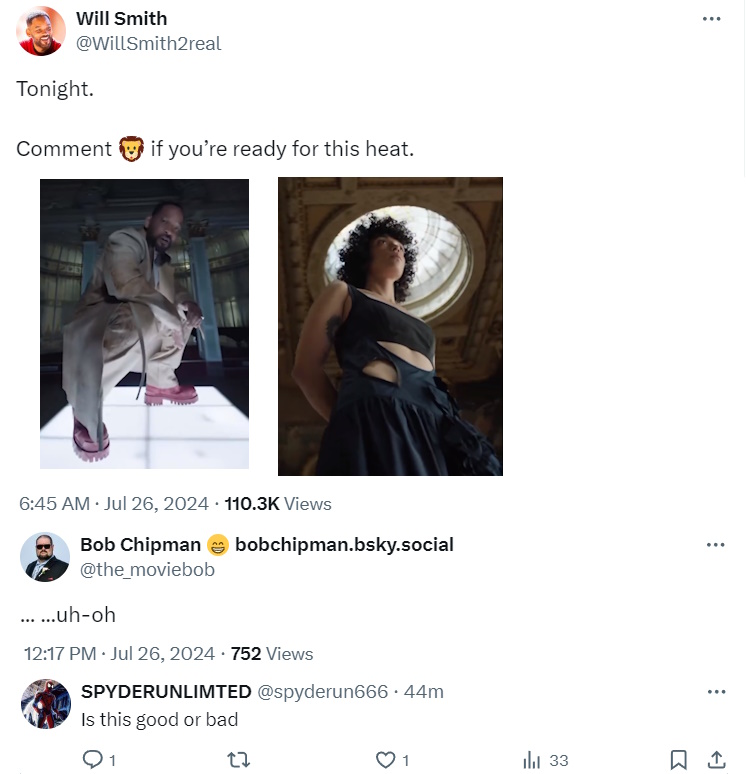Viewport: 746px width, 774px height.
Task: Open more options on Will Smith's tweet
Action: coord(712,19)
